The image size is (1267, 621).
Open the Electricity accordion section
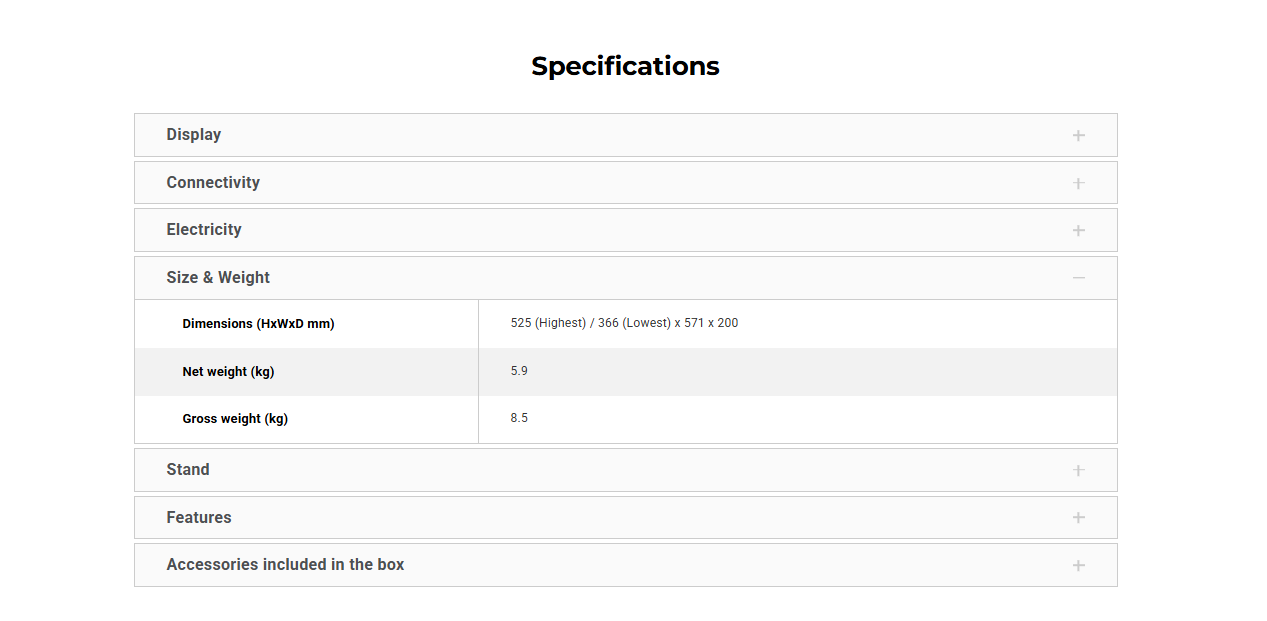point(204,230)
